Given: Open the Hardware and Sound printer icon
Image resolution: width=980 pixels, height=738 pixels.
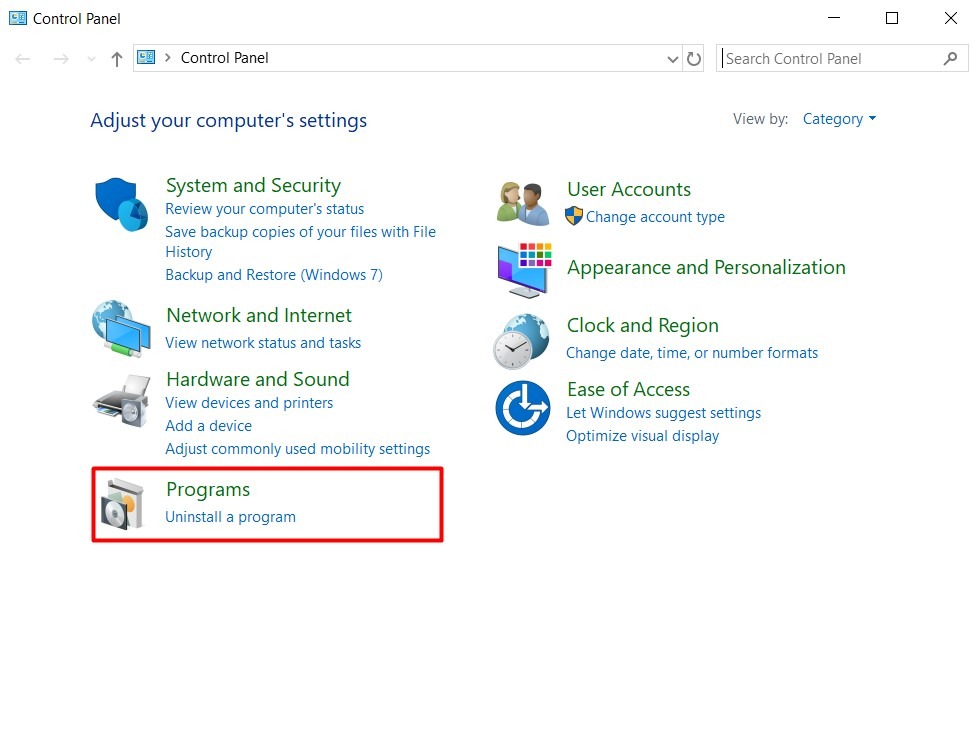Looking at the screenshot, I should click(122, 401).
